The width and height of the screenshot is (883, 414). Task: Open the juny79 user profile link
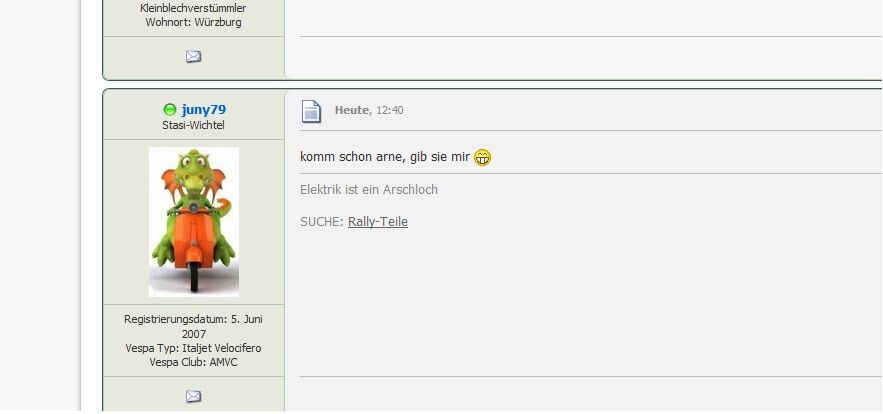(x=203, y=109)
